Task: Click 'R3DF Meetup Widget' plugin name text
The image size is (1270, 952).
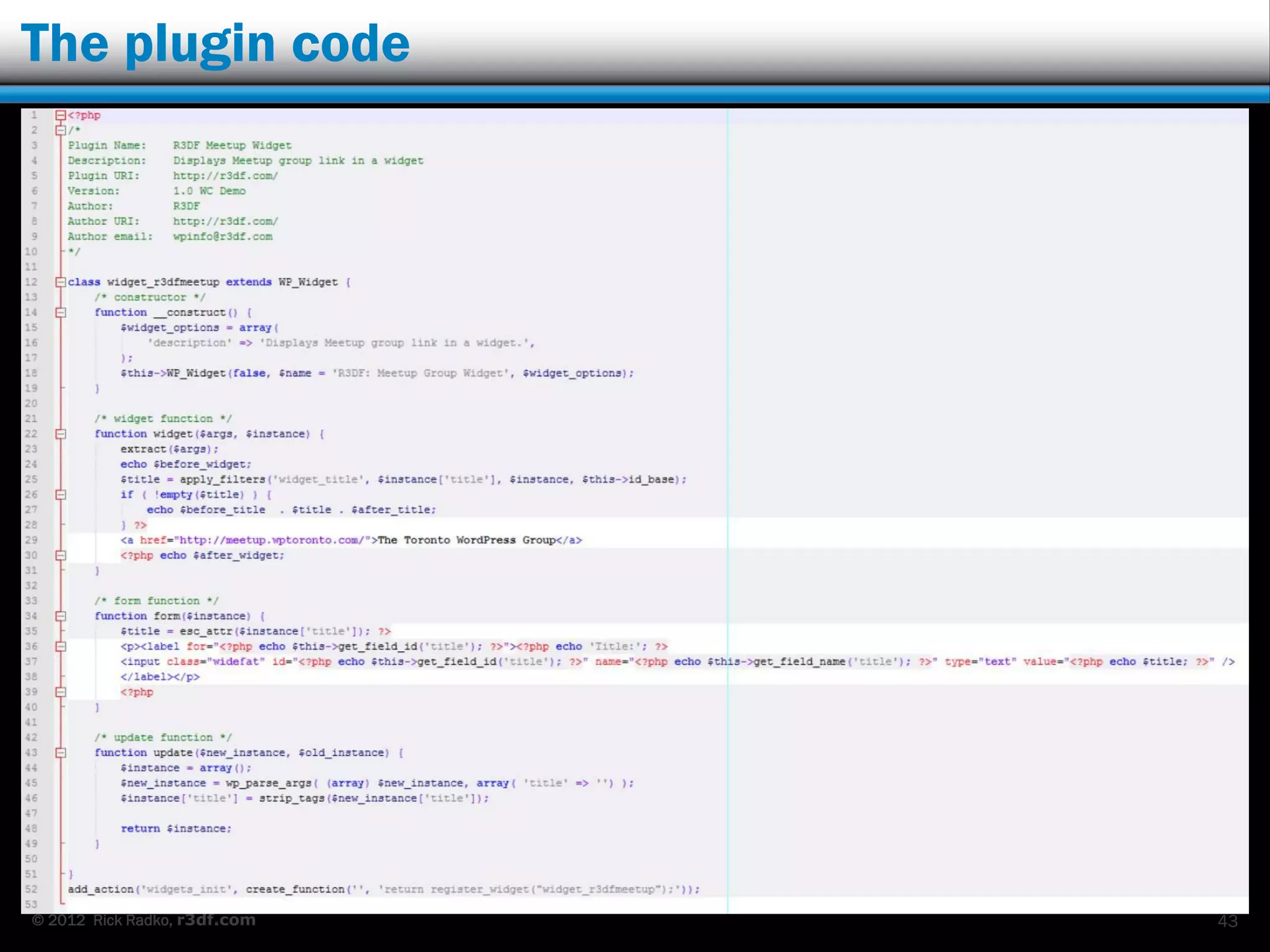Action: 232,146
